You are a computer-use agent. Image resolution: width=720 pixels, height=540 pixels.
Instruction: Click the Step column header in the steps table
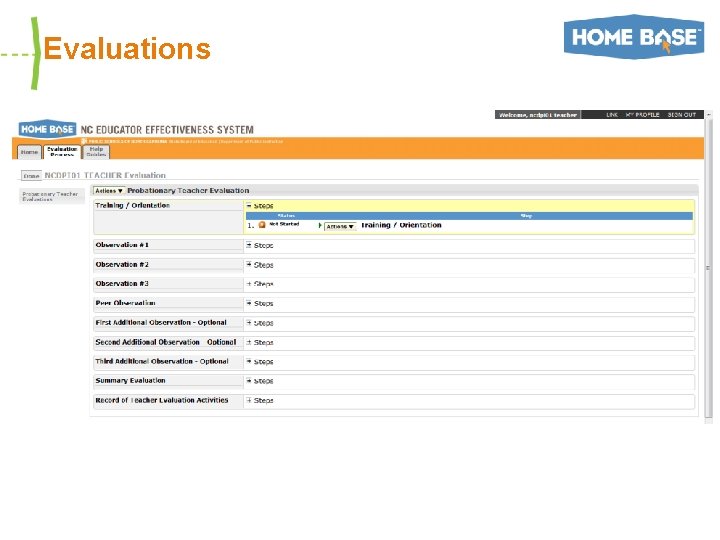(526, 216)
